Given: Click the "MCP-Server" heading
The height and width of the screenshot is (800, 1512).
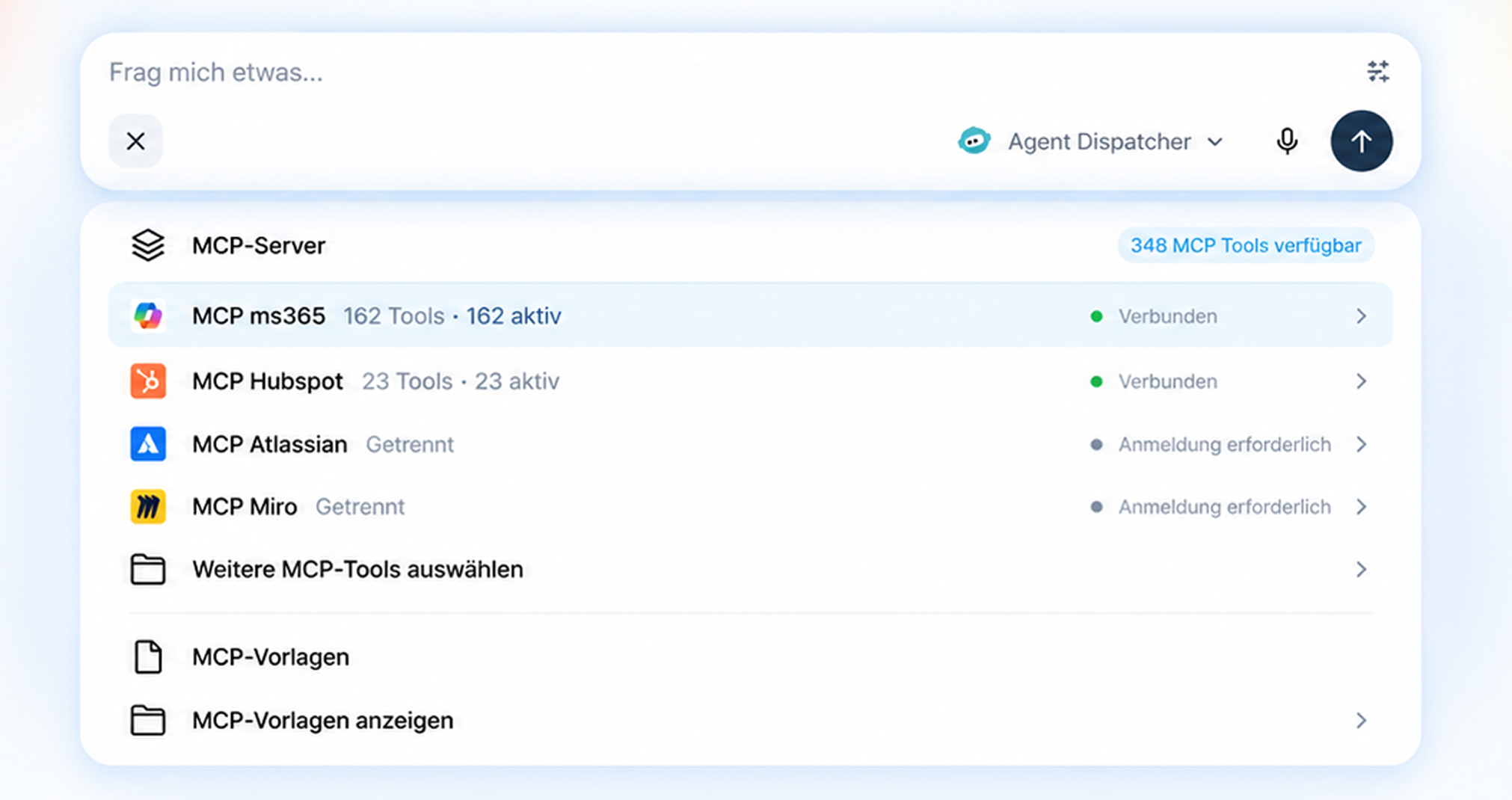Looking at the screenshot, I should coord(259,245).
